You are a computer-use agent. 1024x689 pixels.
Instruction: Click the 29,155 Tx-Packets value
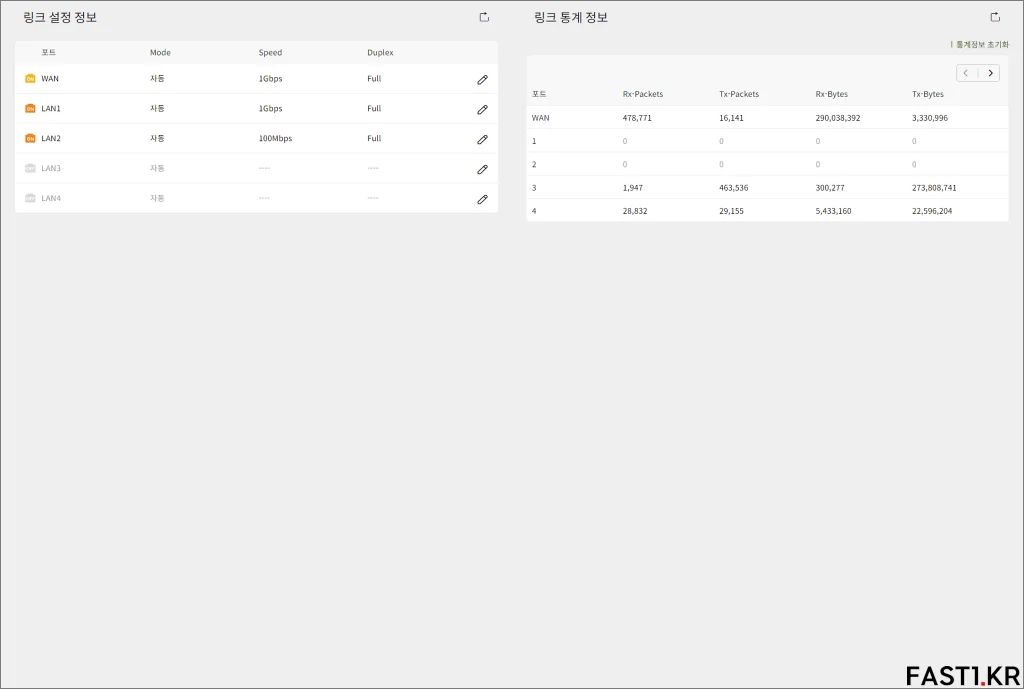click(x=731, y=211)
